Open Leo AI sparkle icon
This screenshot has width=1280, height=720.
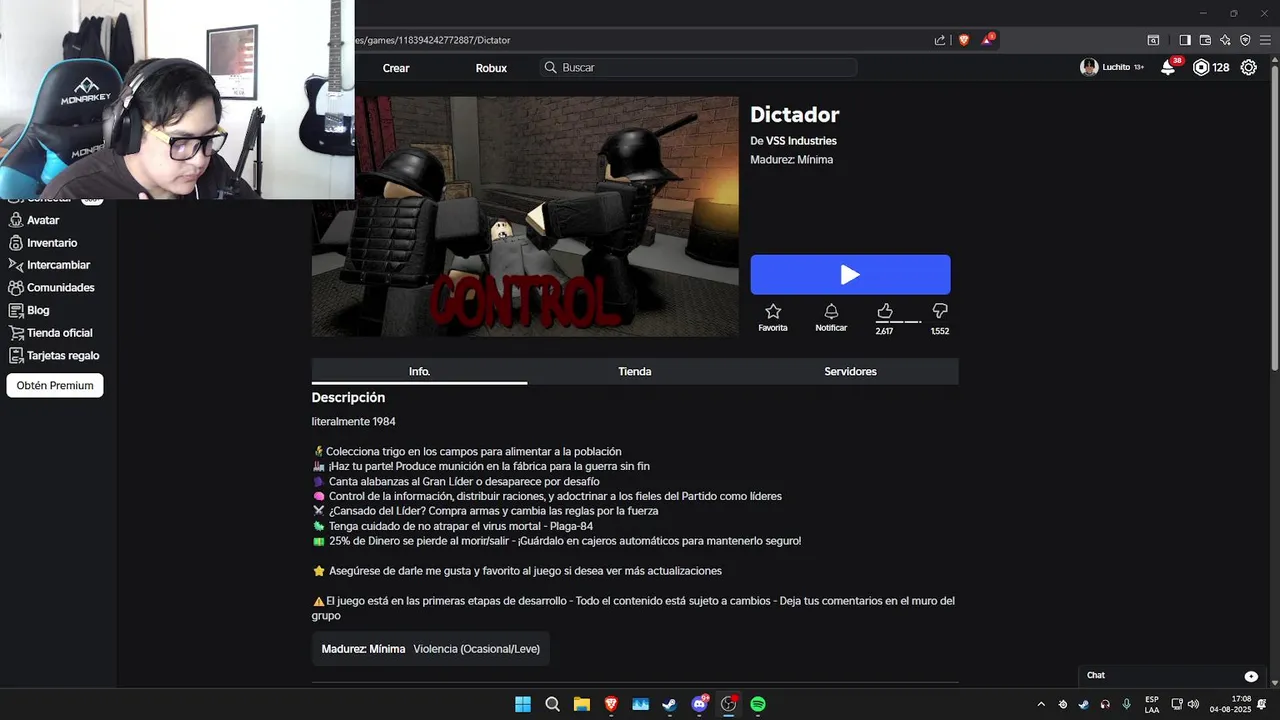1225,40
